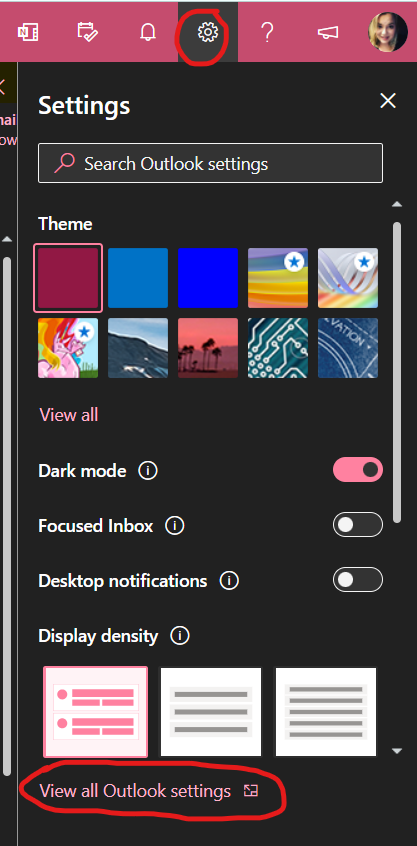Click the search magnifier icon

click(64, 163)
